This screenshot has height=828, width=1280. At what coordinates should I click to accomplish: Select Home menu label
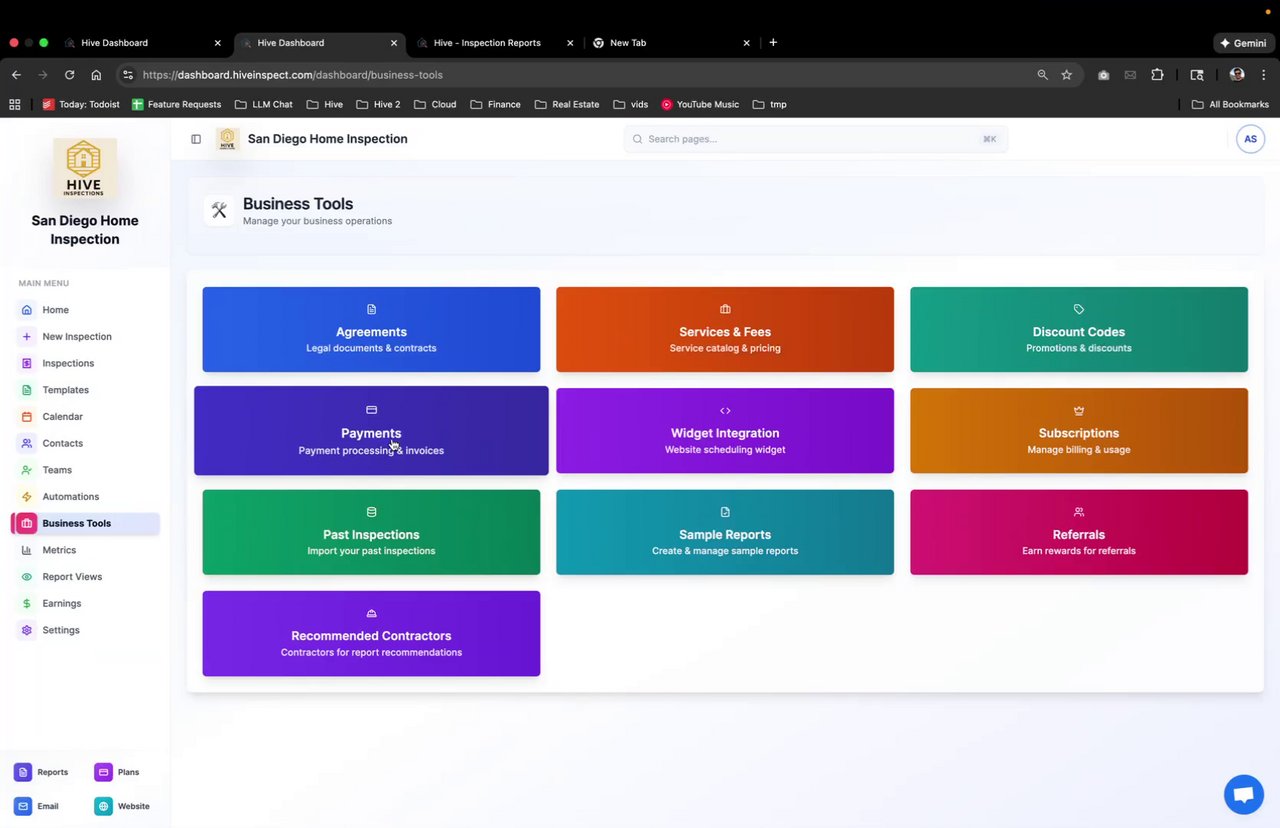coord(56,310)
